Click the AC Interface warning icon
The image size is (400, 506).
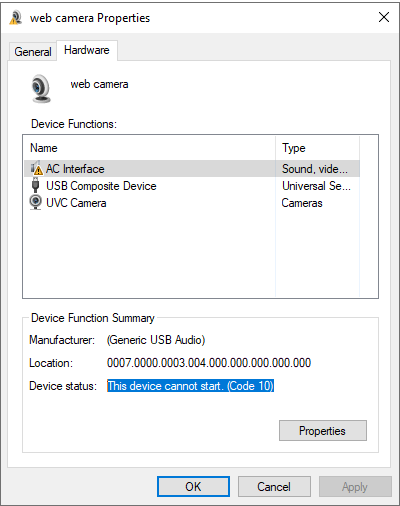36,168
